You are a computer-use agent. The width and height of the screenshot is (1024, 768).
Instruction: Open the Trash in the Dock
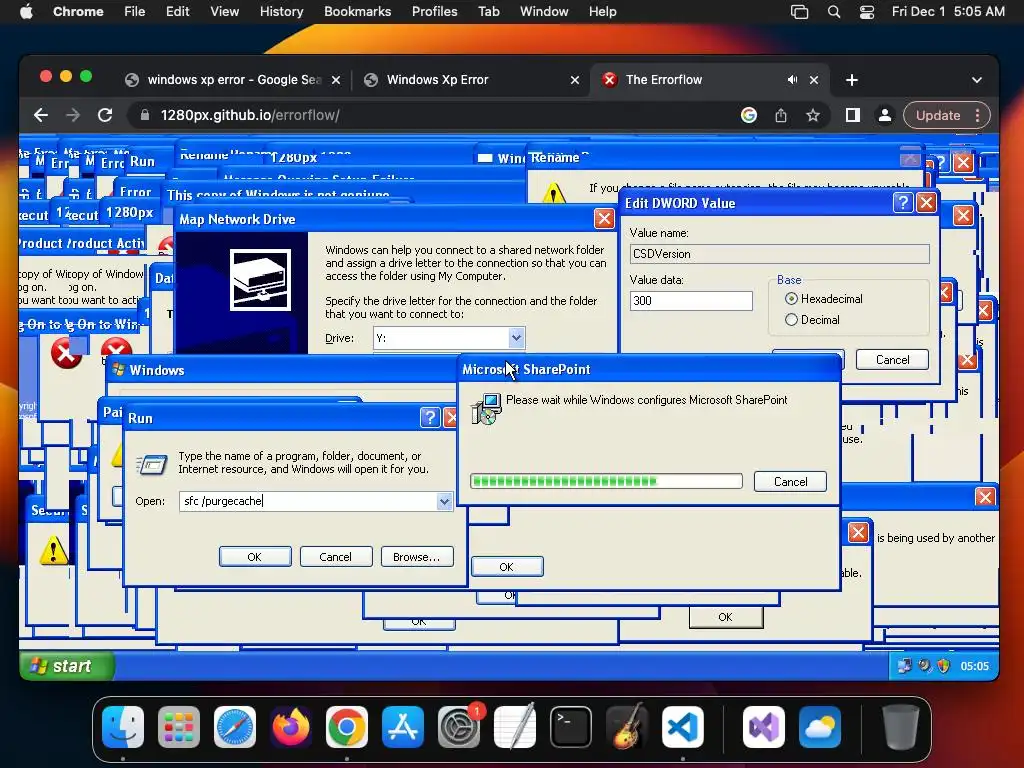(901, 727)
